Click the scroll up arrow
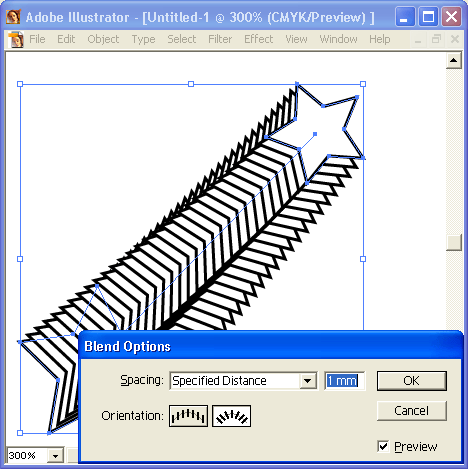 point(453,60)
